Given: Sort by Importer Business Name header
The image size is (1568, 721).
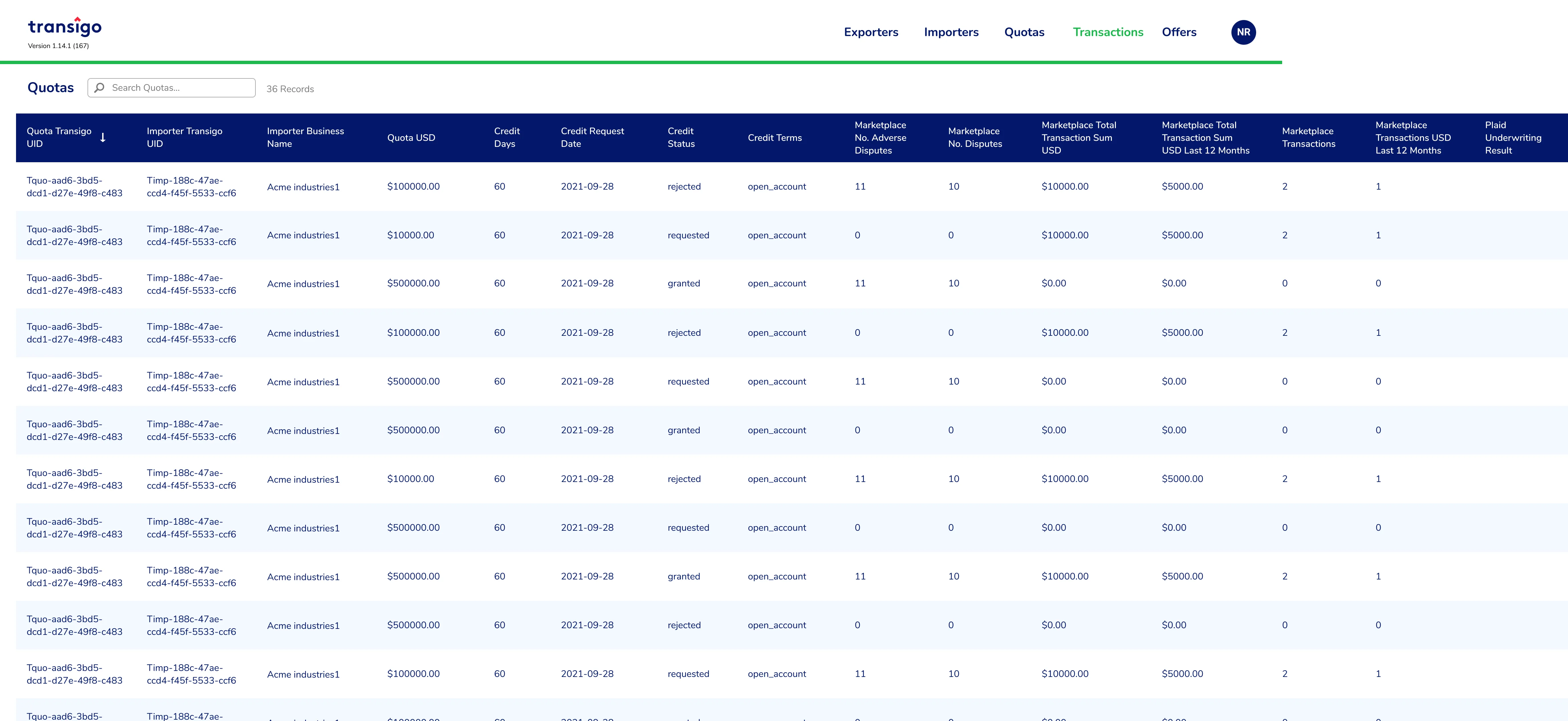Looking at the screenshot, I should [x=305, y=138].
